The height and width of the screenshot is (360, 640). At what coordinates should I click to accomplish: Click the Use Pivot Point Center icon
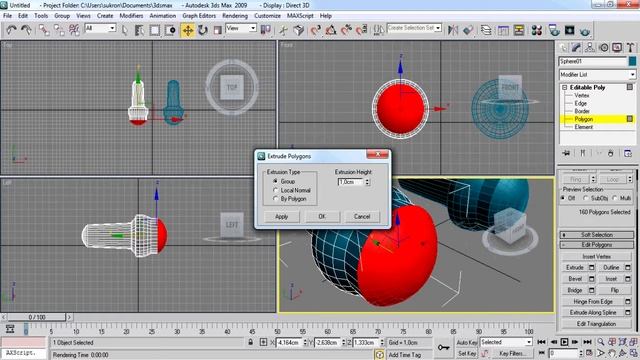(x=266, y=30)
